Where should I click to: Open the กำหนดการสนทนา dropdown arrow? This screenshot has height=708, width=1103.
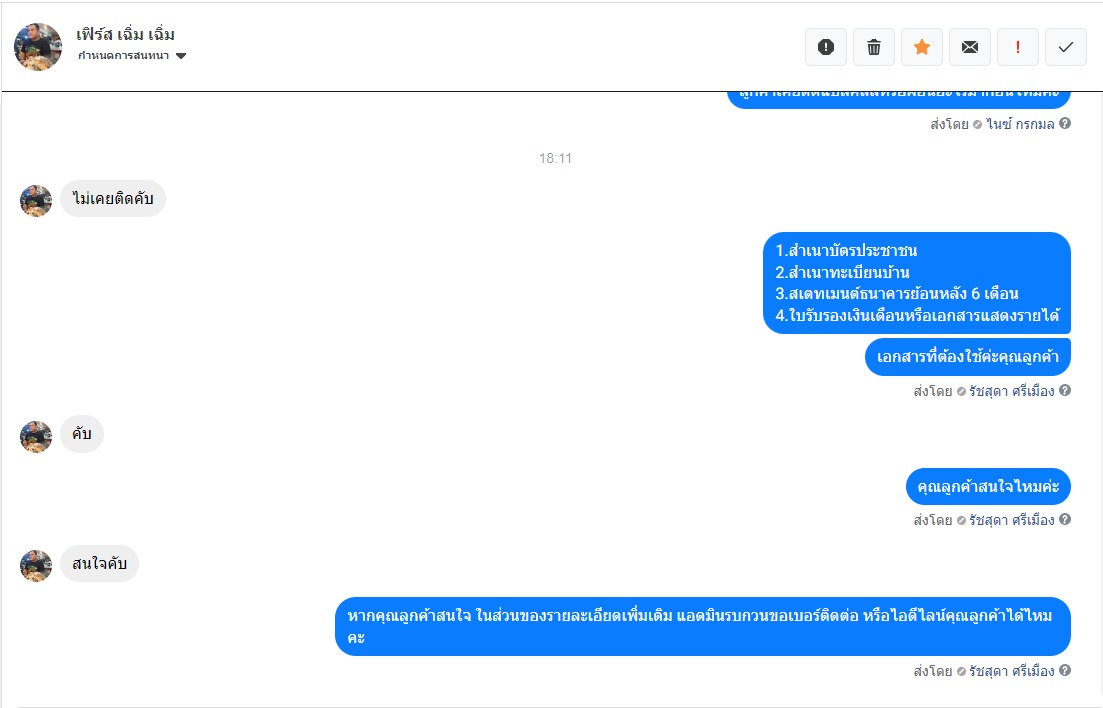click(181, 56)
